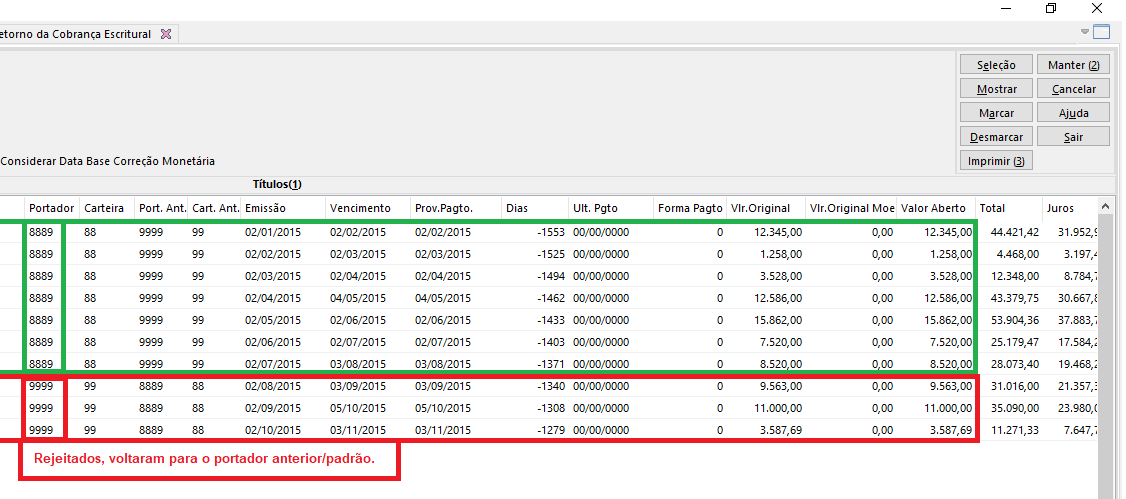This screenshot has height=499, width=1126.
Task: Sort by the Port. Ant. column header
Action: [161, 208]
